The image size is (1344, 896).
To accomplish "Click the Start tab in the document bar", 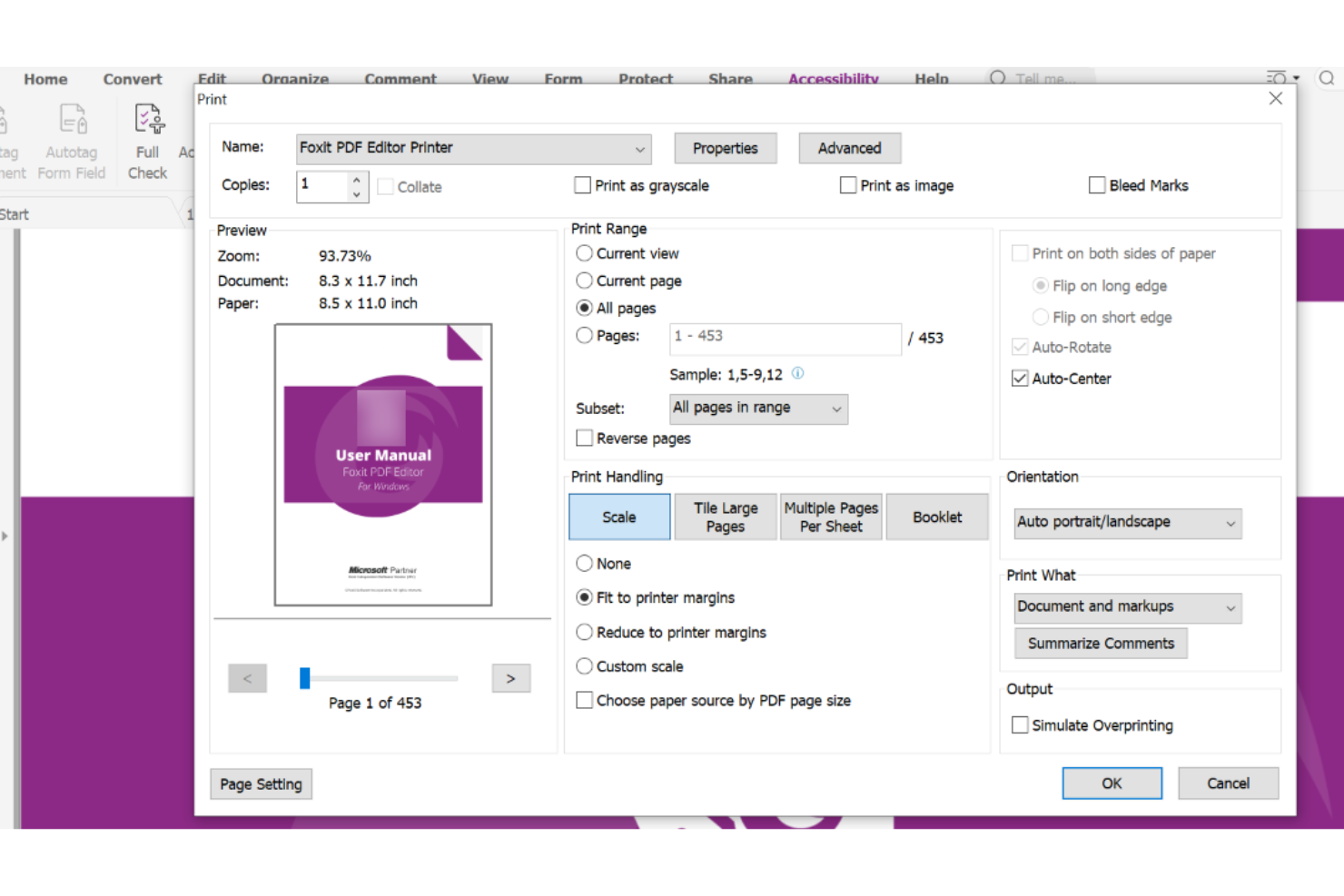I will click(15, 214).
